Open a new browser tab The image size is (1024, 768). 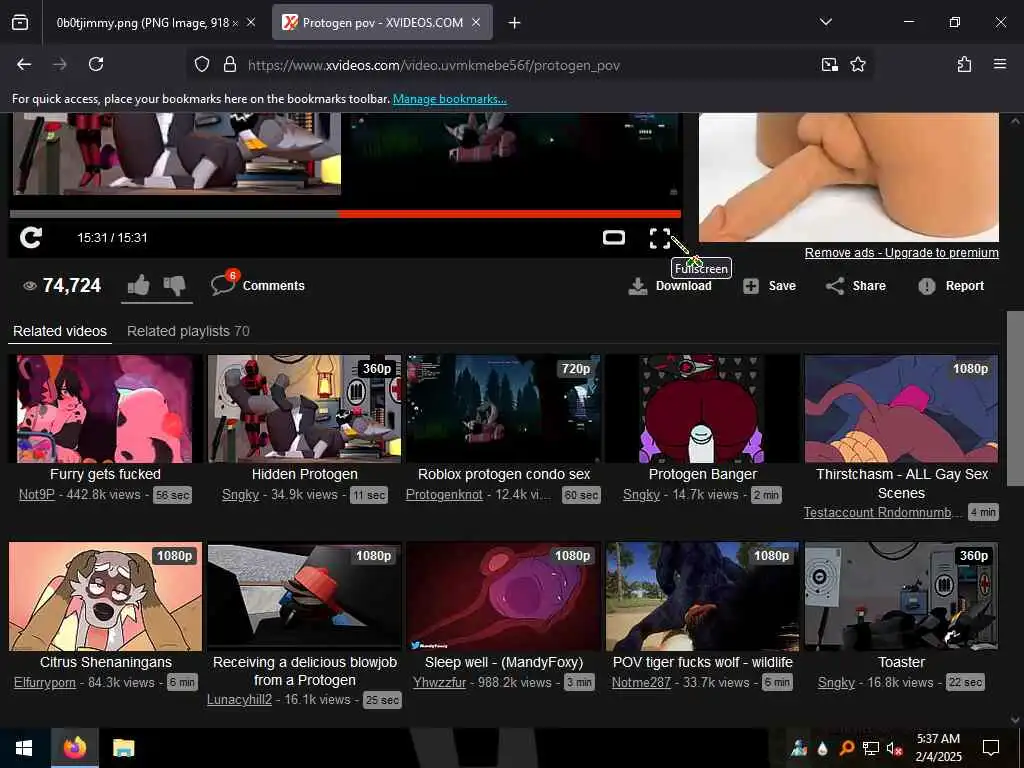click(x=515, y=23)
